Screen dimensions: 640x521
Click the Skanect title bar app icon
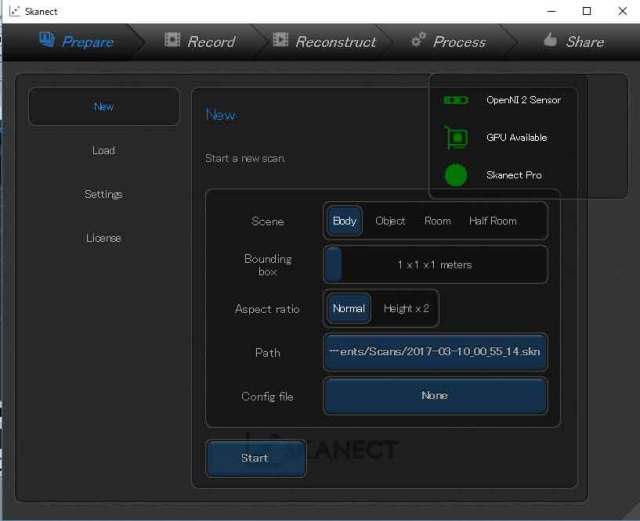[x=14, y=11]
